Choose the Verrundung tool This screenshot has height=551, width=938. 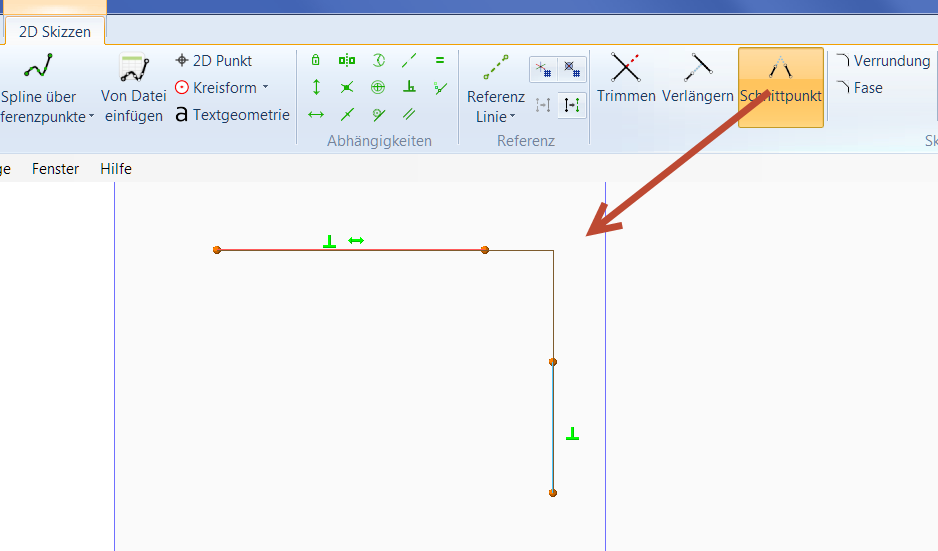tap(883, 60)
